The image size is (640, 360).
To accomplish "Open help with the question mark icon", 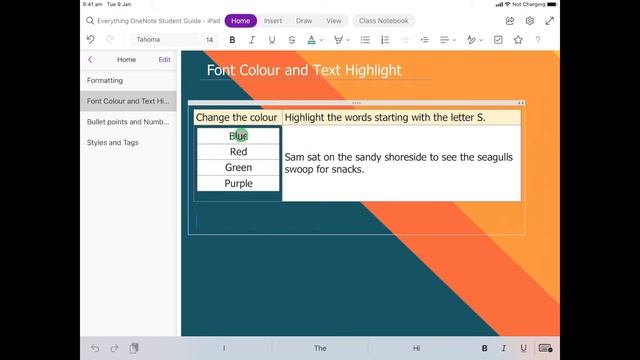I will pos(538,40).
